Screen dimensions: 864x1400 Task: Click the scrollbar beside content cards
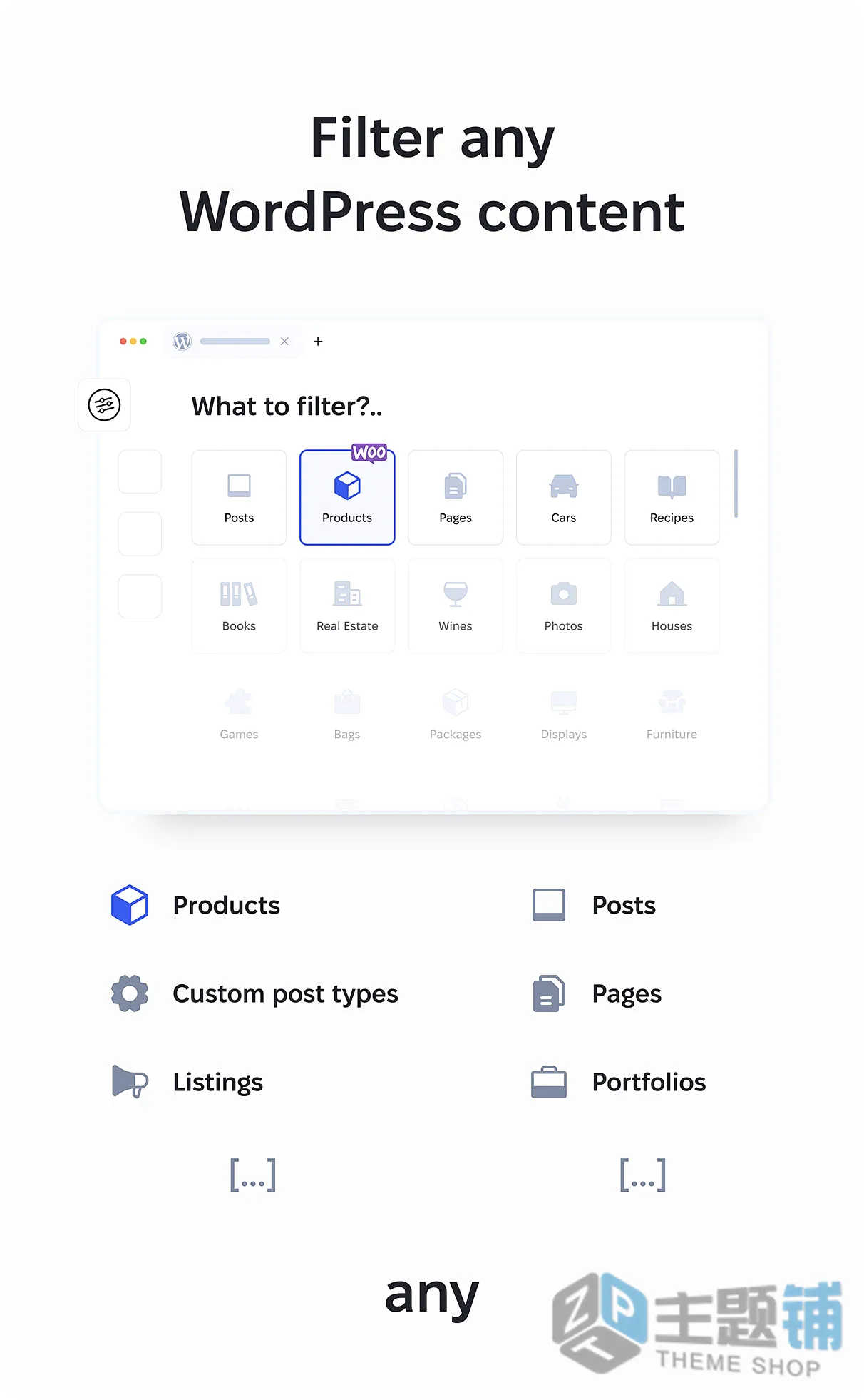(x=736, y=484)
